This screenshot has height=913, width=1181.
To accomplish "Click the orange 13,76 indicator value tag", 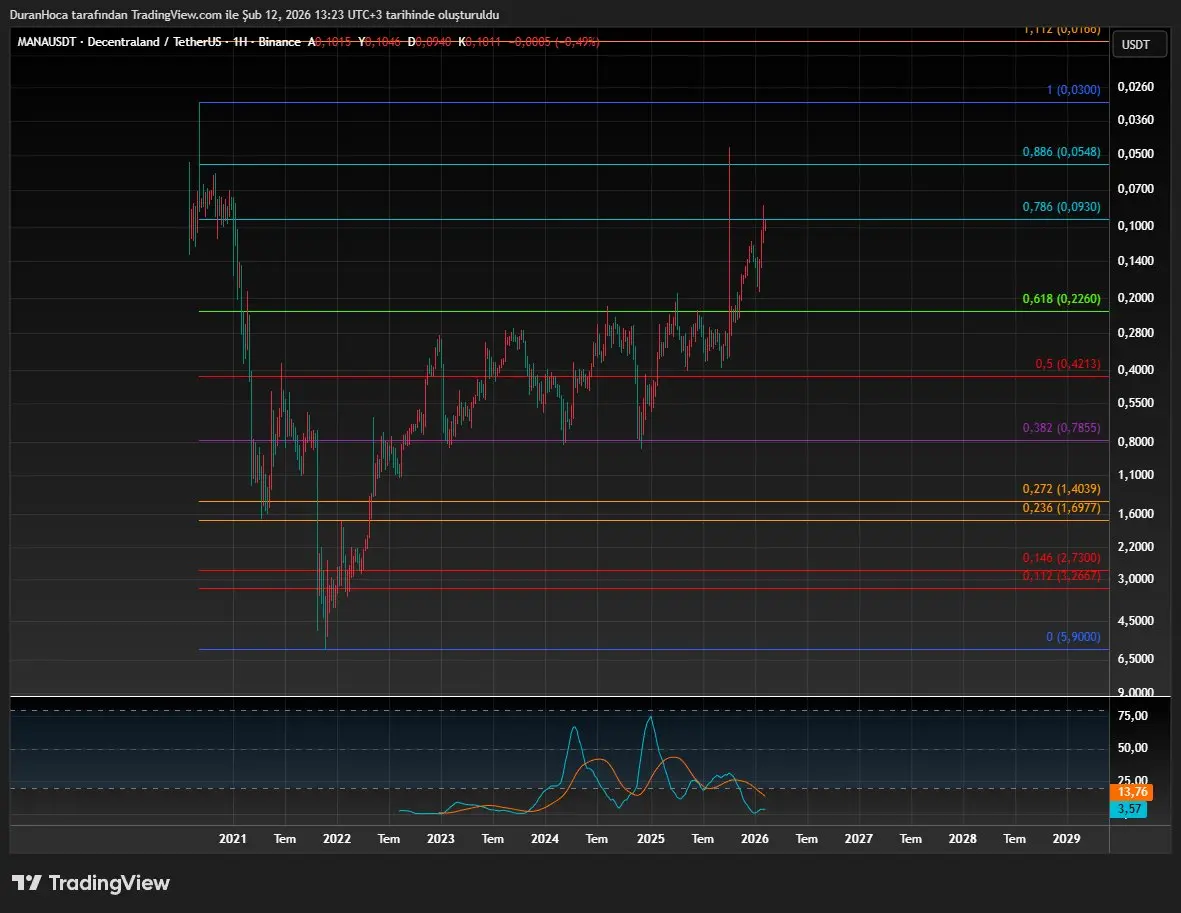I will point(1131,792).
